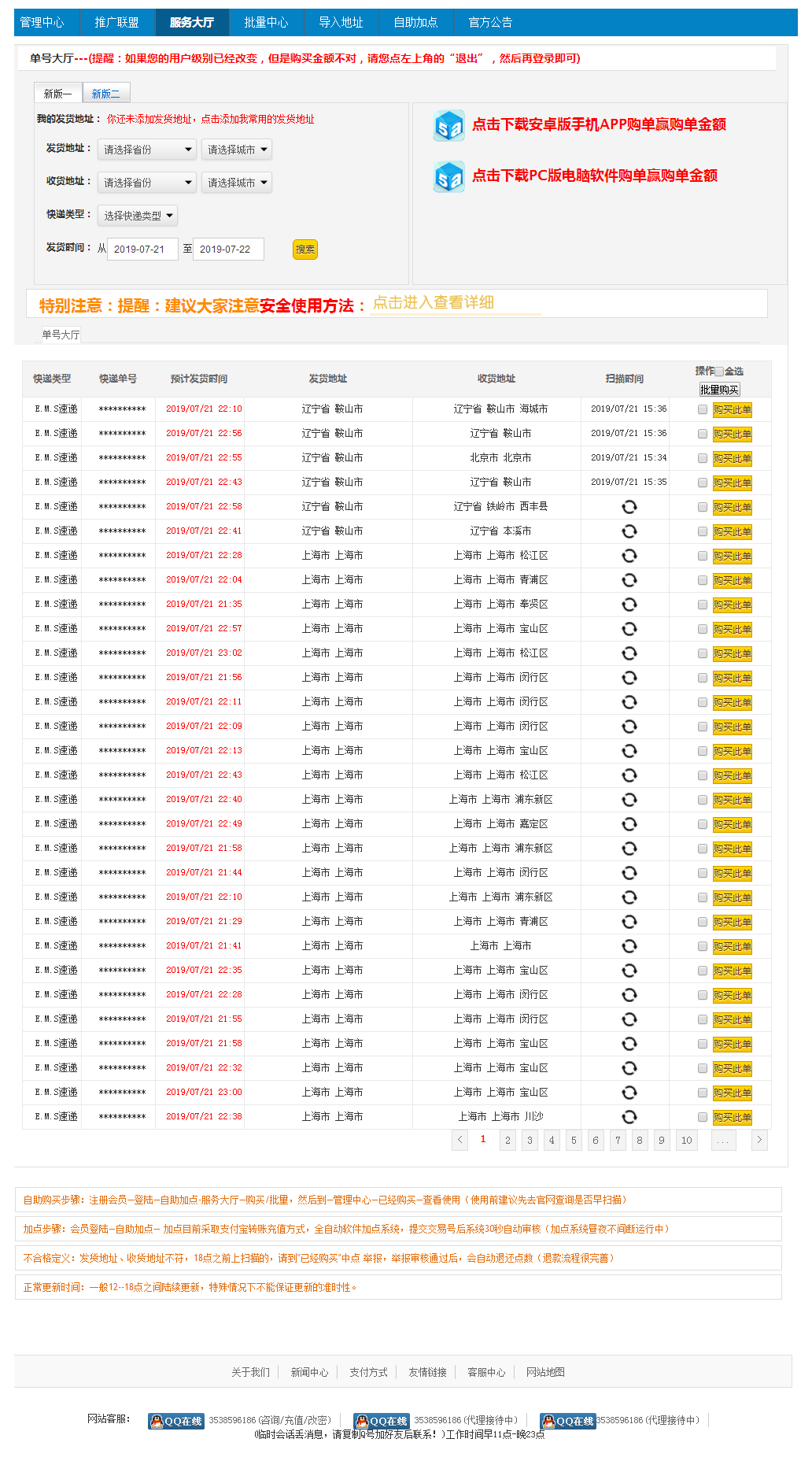Click the Android app download icon
The image size is (812, 1461).
tap(449, 126)
